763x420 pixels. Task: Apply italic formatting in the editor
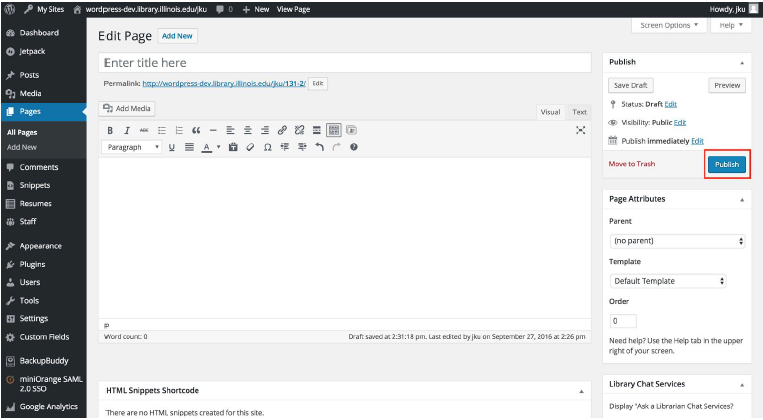click(x=127, y=130)
